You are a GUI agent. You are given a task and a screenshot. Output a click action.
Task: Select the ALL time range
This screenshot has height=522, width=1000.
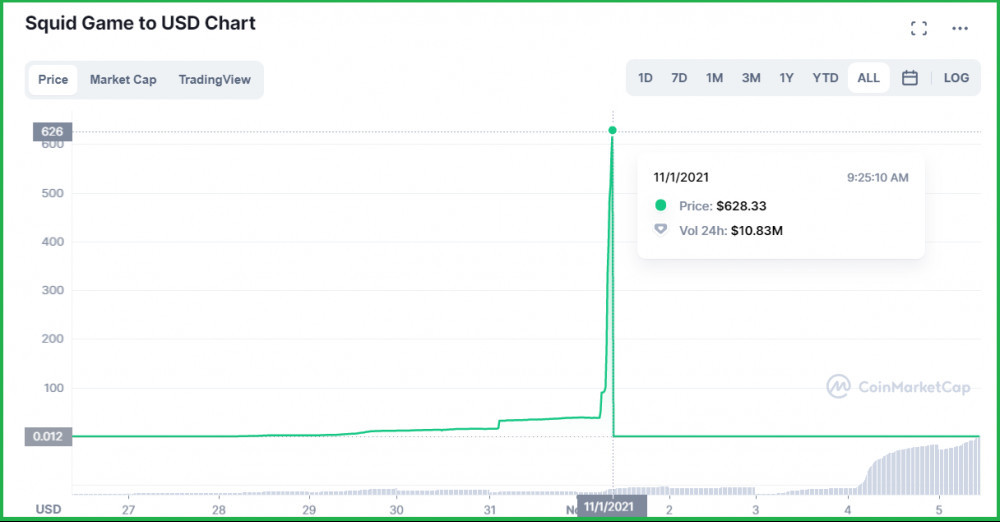coord(869,78)
